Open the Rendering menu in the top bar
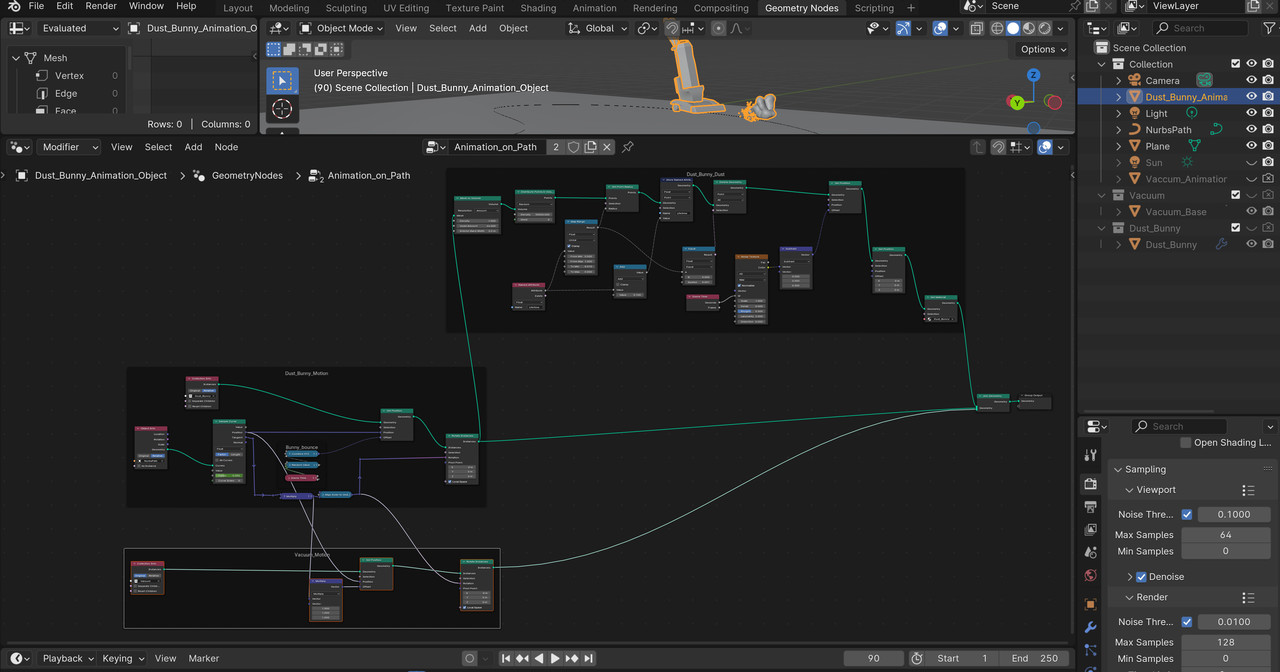Viewport: 1280px width, 672px height. coord(655,8)
